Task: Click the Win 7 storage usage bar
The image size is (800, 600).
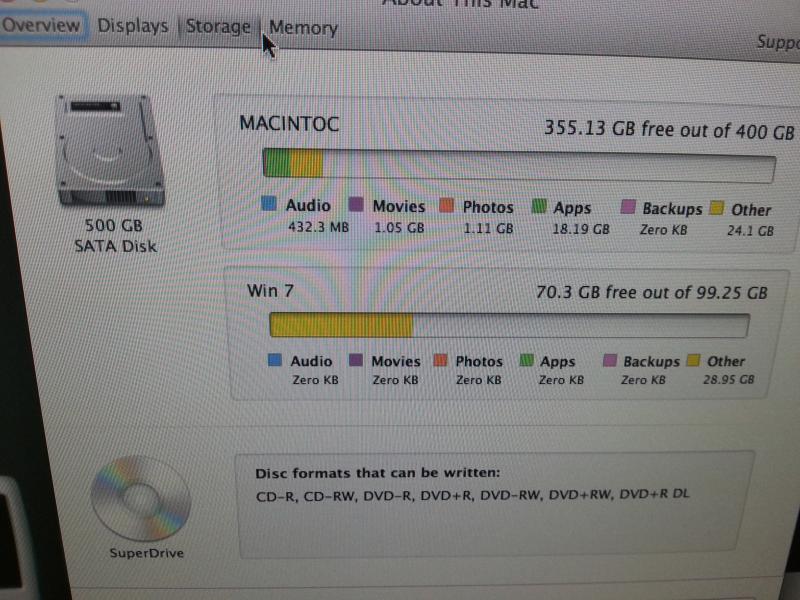Action: coord(509,327)
